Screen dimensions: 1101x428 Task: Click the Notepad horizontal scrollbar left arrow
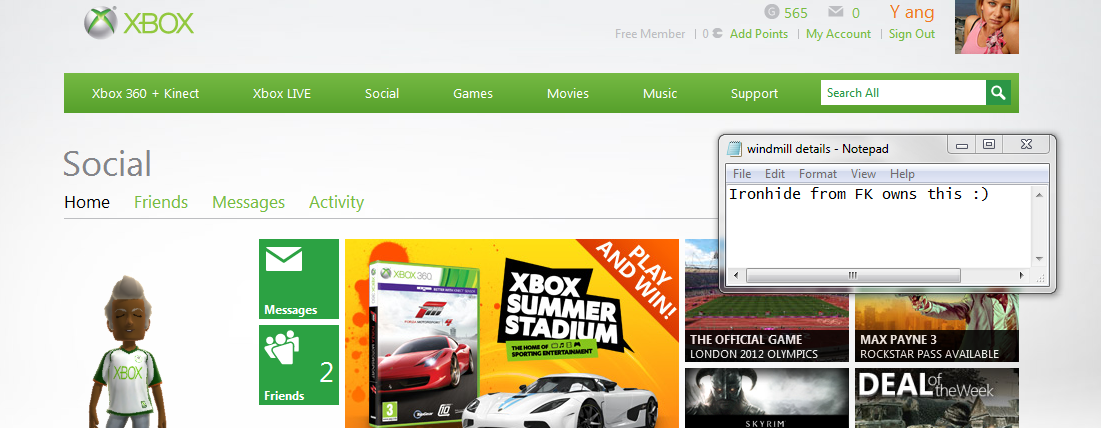tap(734, 275)
